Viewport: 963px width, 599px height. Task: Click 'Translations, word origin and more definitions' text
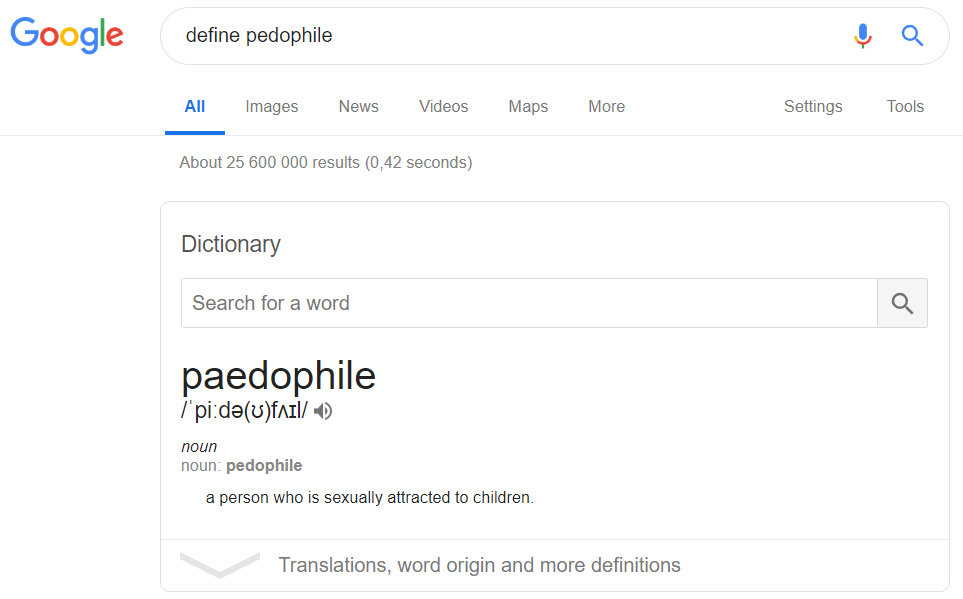pyautogui.click(x=479, y=565)
